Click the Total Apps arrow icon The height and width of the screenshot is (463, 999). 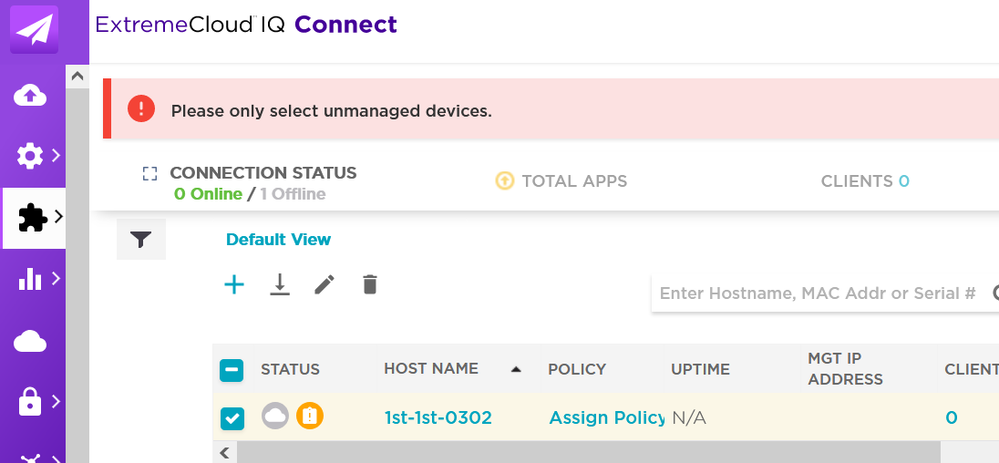tap(505, 181)
